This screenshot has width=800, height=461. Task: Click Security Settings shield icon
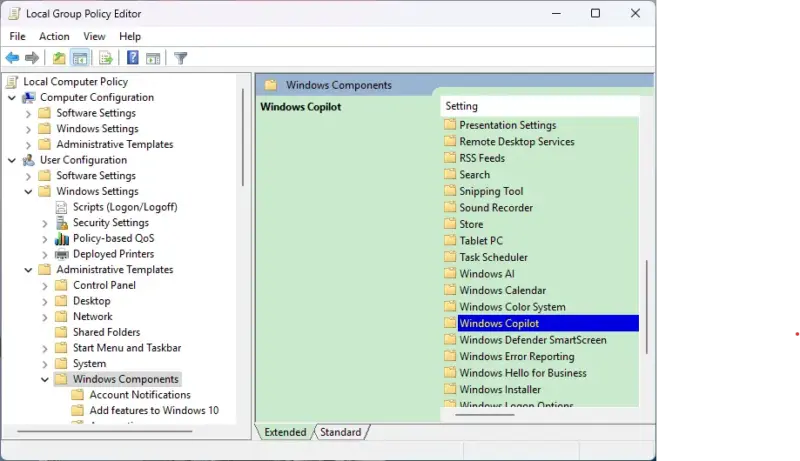[x=62, y=223]
